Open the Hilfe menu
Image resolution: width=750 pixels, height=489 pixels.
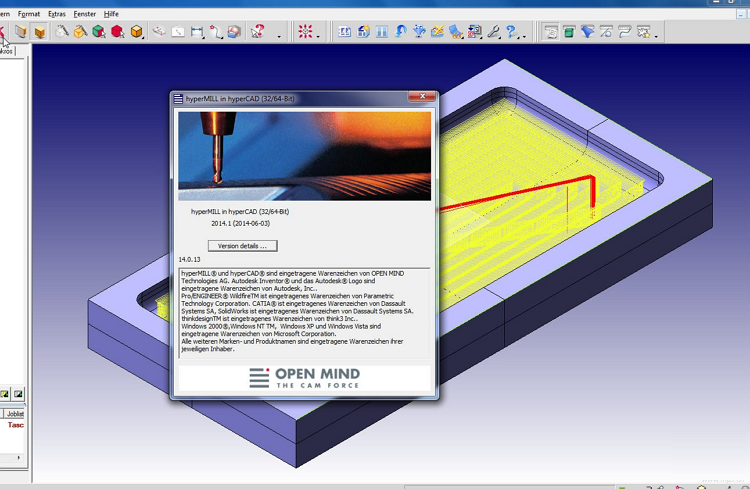(111, 14)
